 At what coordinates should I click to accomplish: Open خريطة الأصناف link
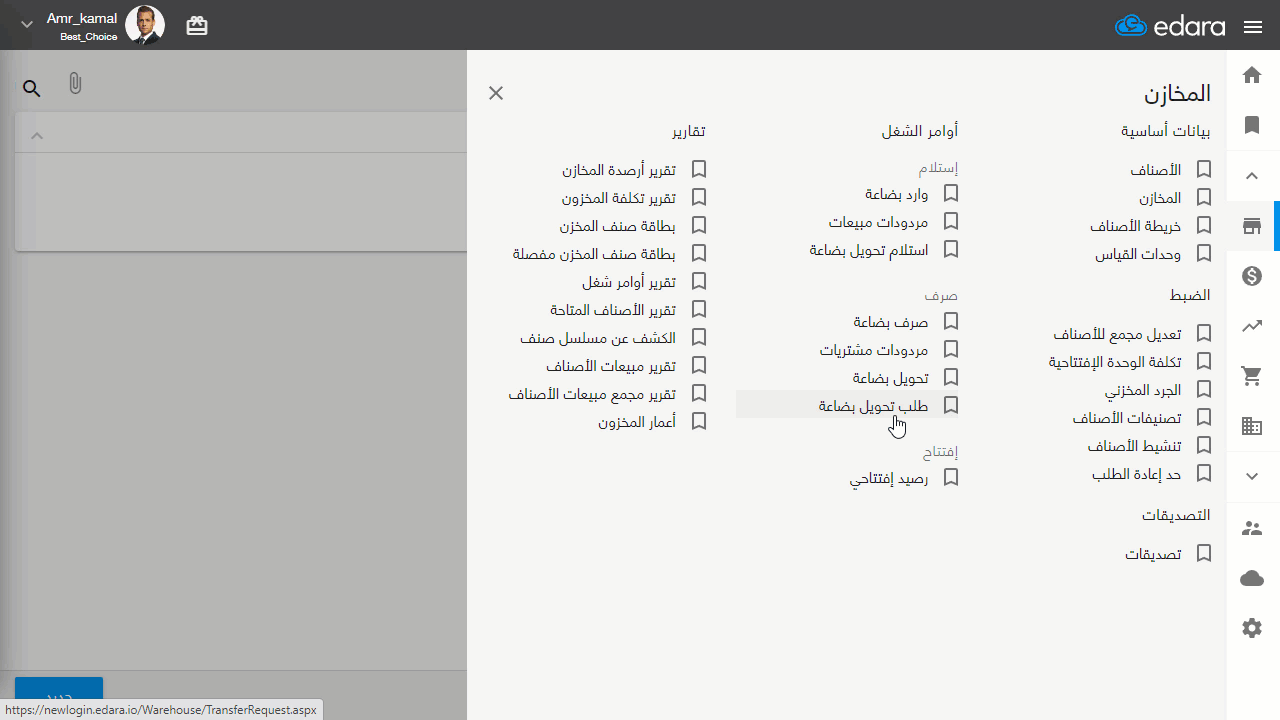click(1136, 226)
